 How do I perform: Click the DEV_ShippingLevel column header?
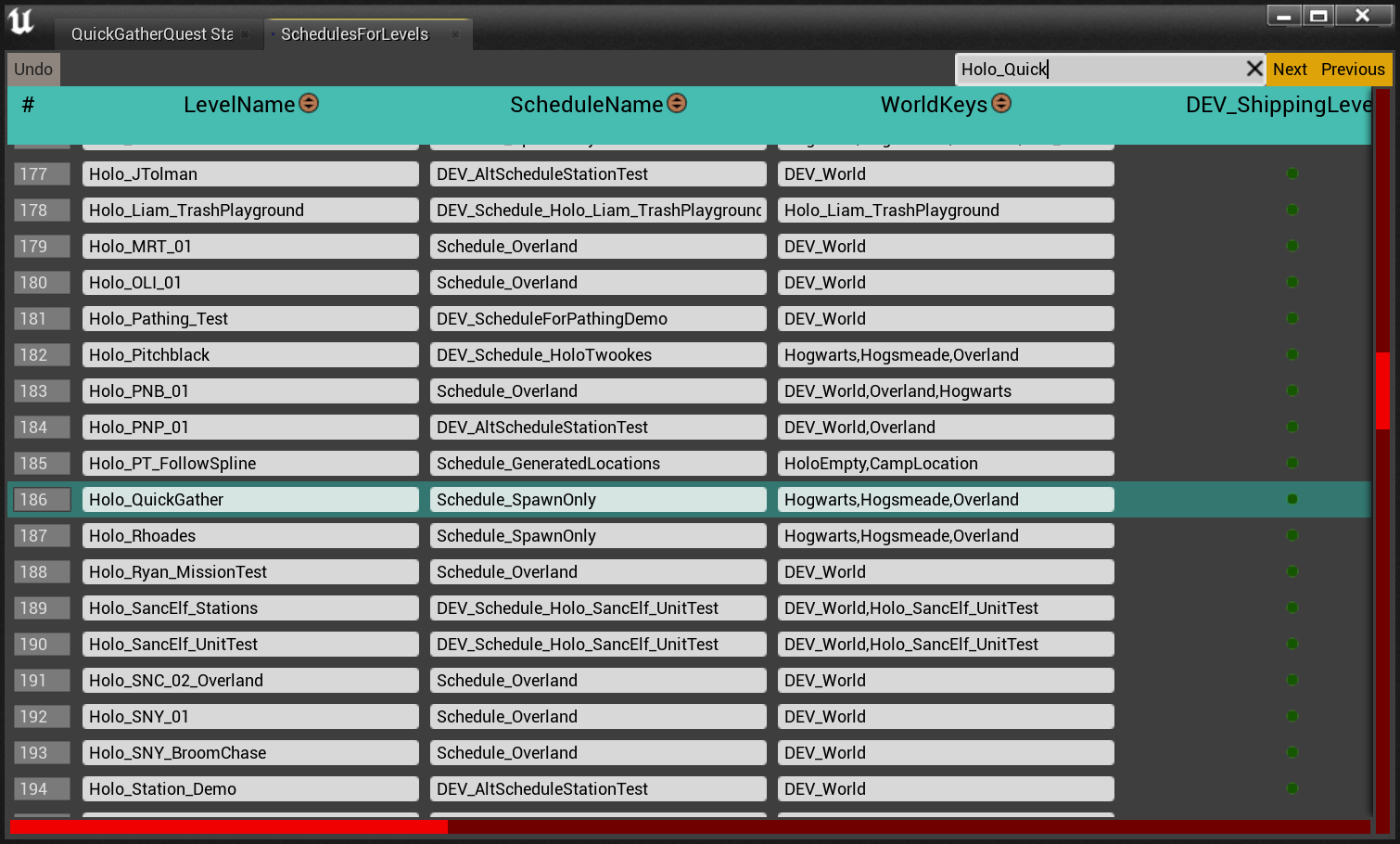(x=1279, y=105)
